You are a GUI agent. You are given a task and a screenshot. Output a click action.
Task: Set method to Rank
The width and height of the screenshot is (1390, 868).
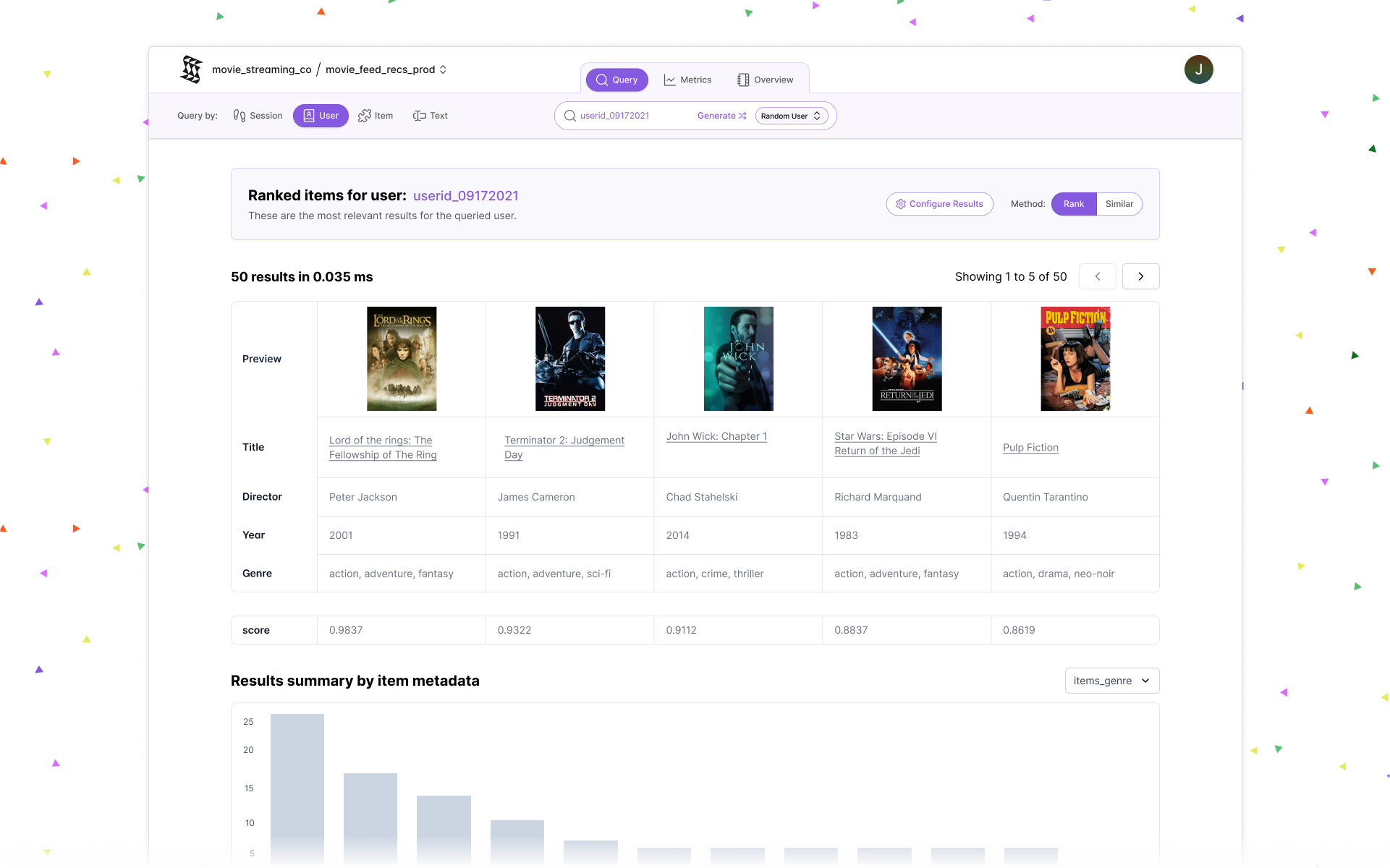pos(1074,204)
